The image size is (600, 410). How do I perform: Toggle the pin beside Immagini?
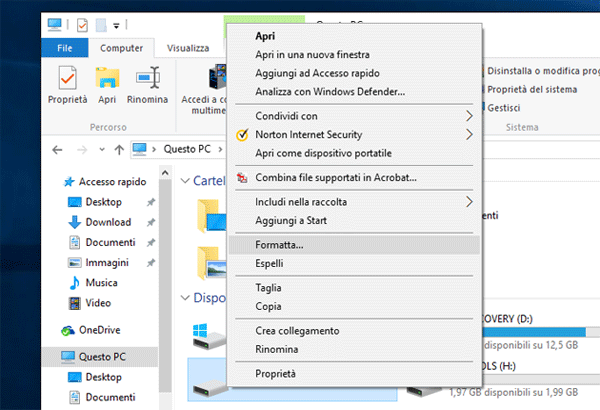coord(149,262)
